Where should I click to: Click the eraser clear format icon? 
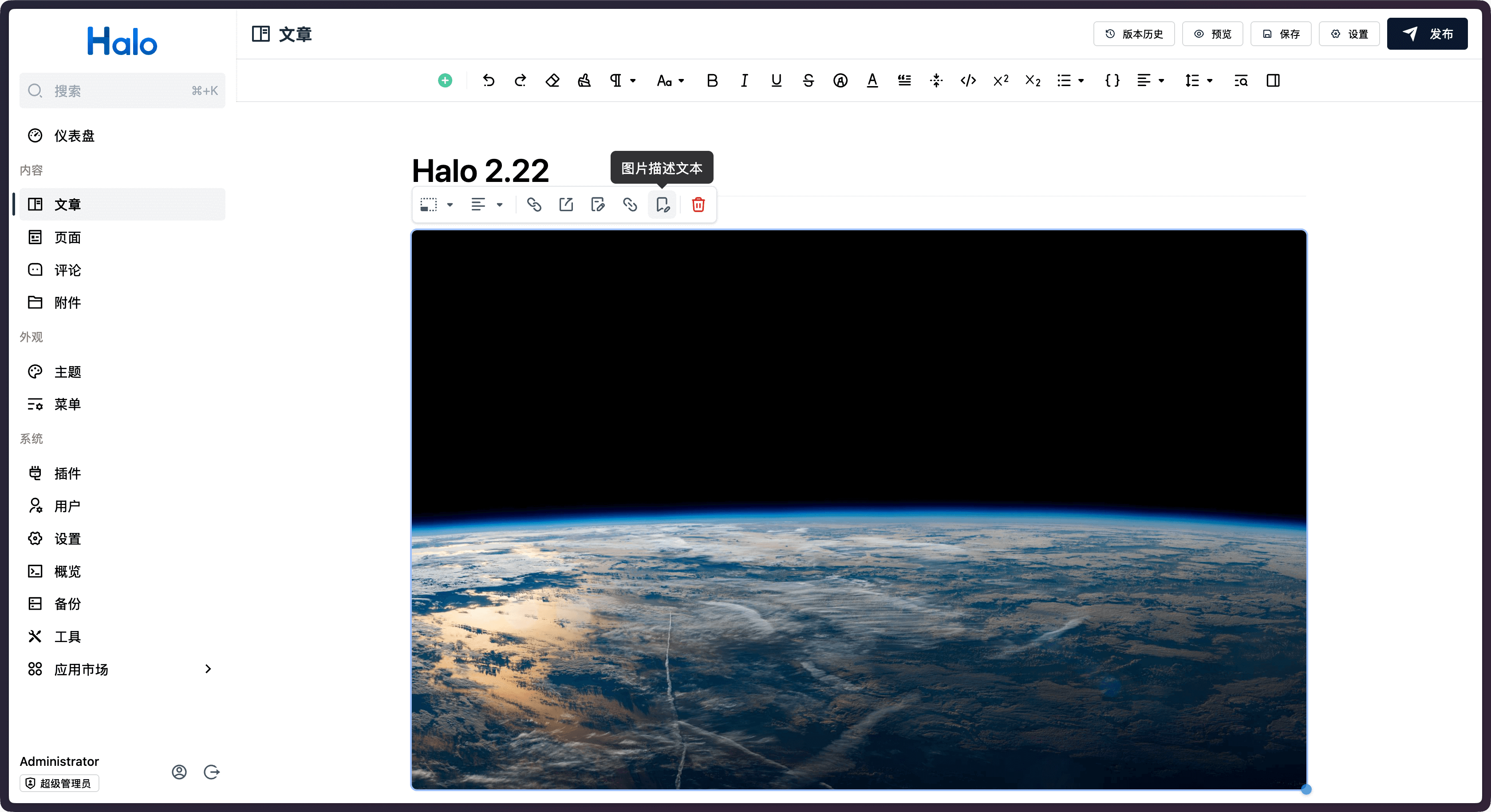pos(552,80)
